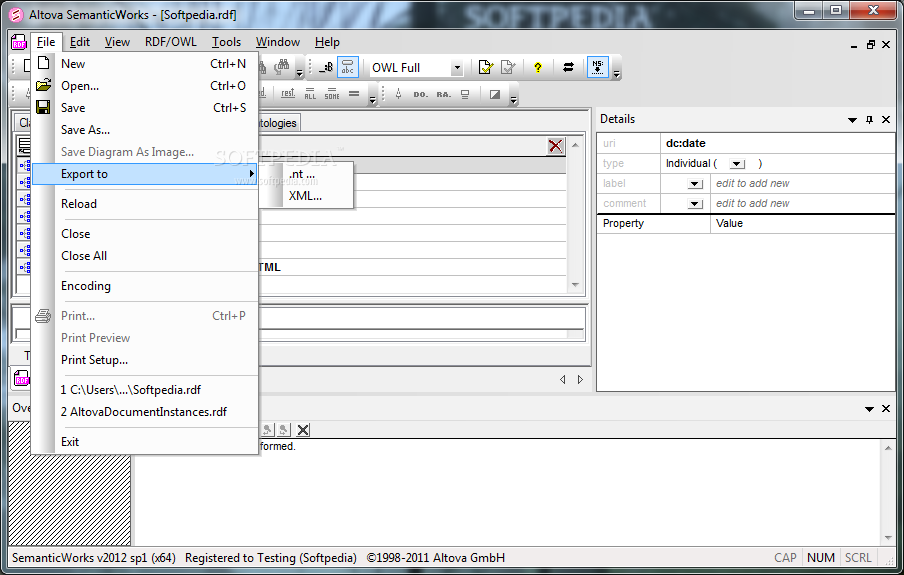
Task: Open the Details panel menu arrow
Action: [852, 120]
